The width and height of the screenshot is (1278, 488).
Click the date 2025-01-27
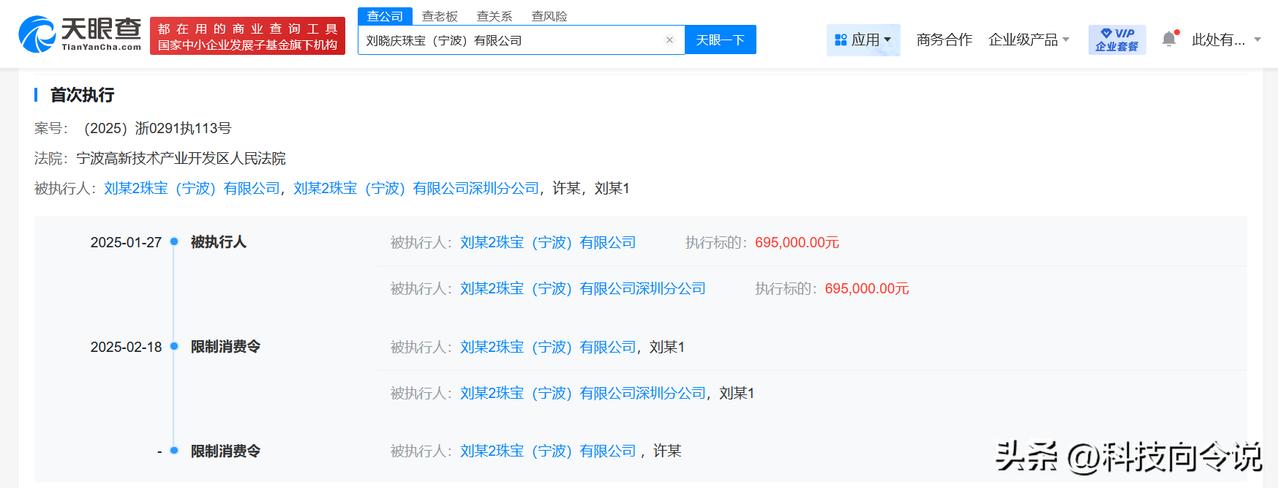point(126,242)
